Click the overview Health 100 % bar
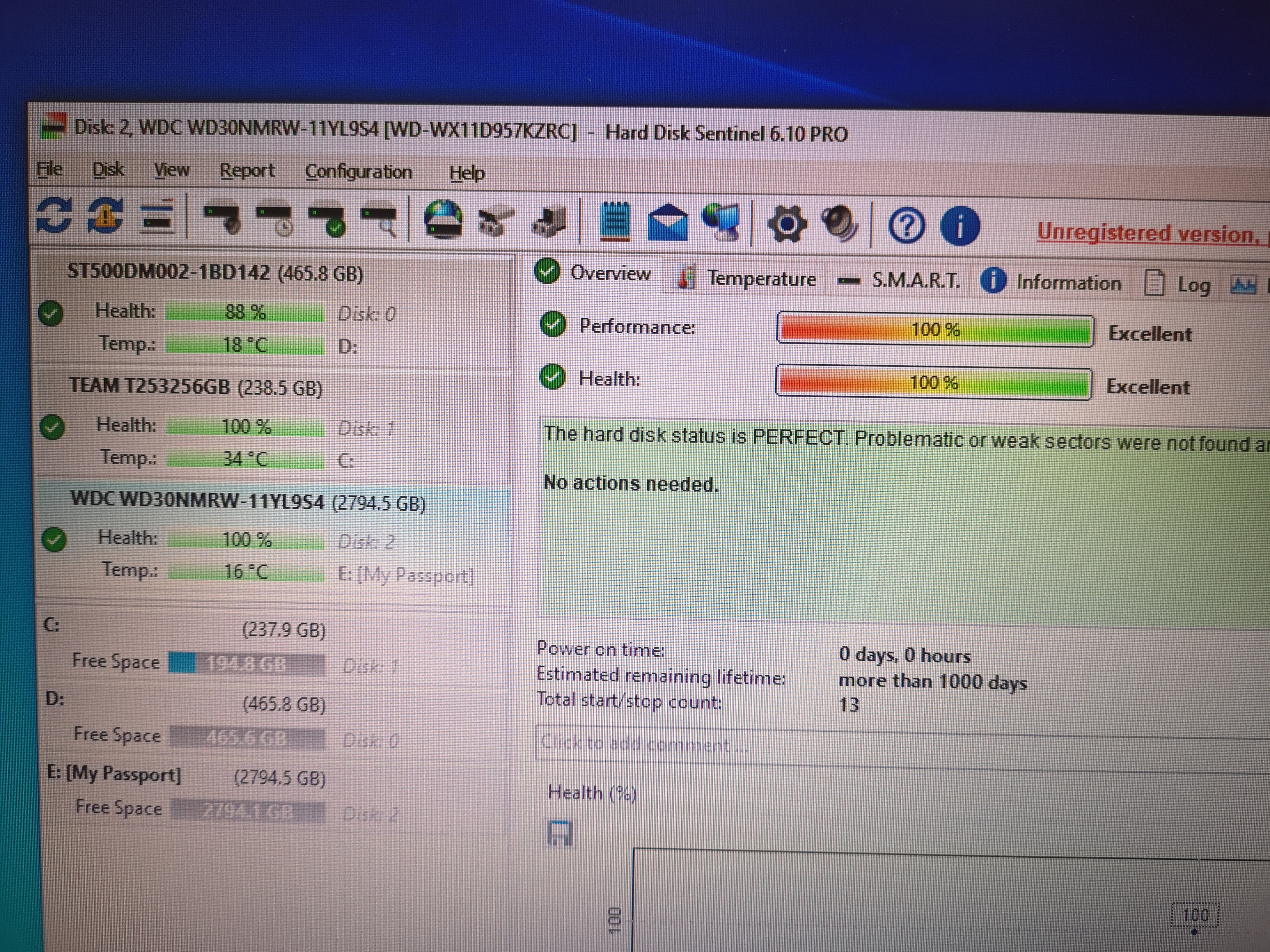The height and width of the screenshot is (952, 1270). (x=934, y=382)
